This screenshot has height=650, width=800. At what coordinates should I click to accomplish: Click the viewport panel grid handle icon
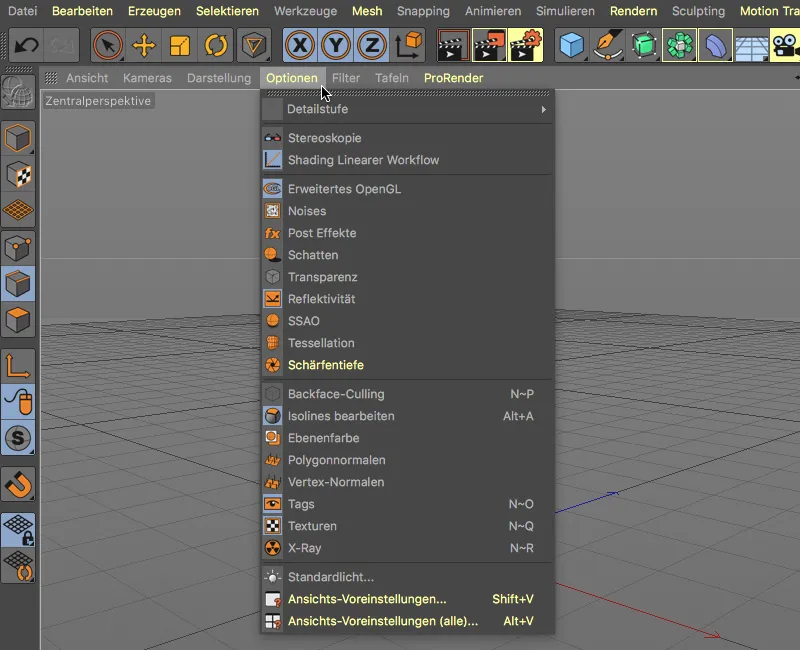click(x=51, y=78)
